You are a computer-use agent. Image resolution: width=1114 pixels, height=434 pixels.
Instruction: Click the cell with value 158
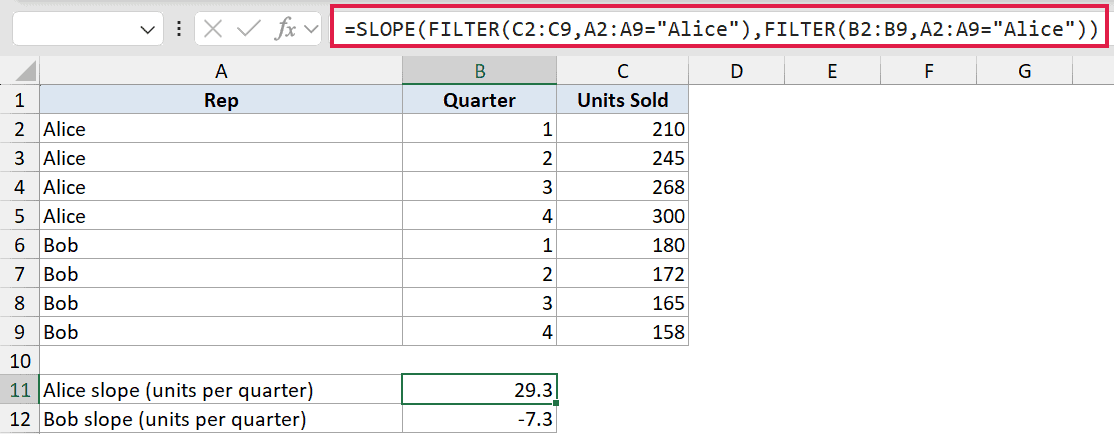(622, 331)
